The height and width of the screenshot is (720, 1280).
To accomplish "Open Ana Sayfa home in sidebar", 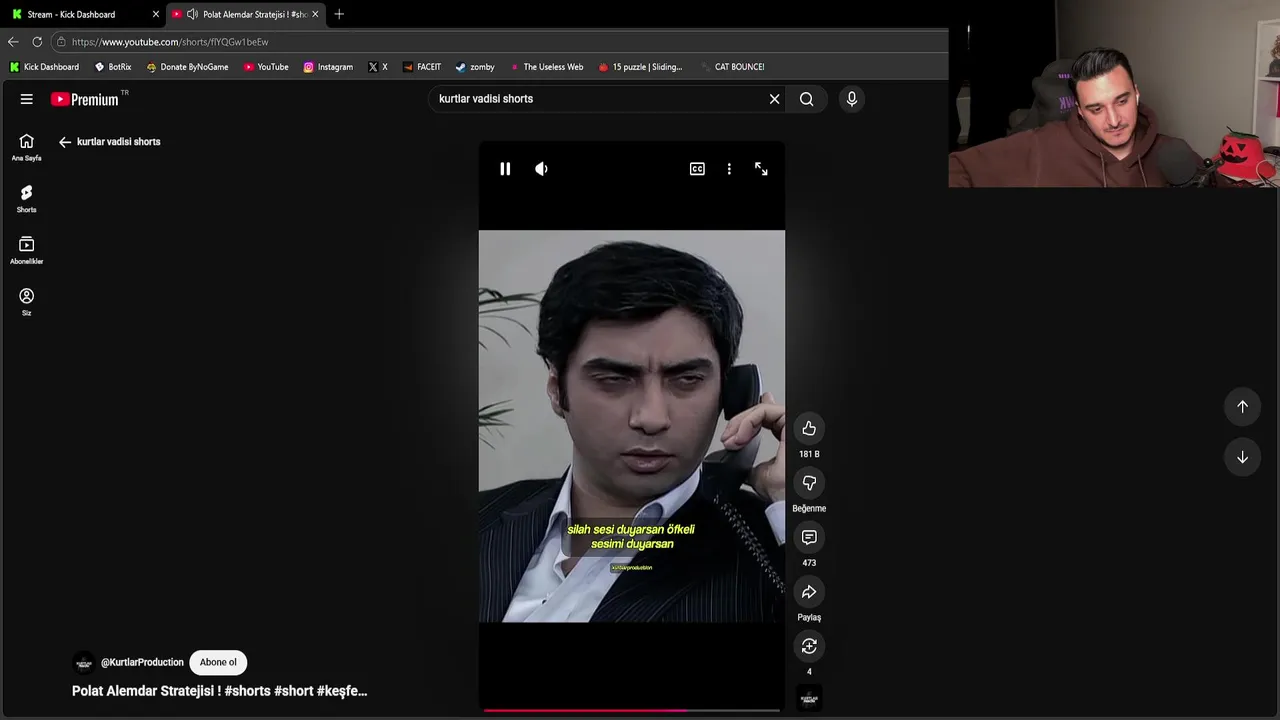I will pos(27,147).
